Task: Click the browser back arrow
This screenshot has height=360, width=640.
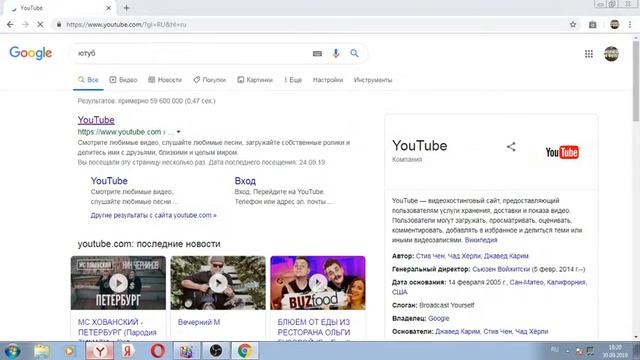Action: point(10,24)
